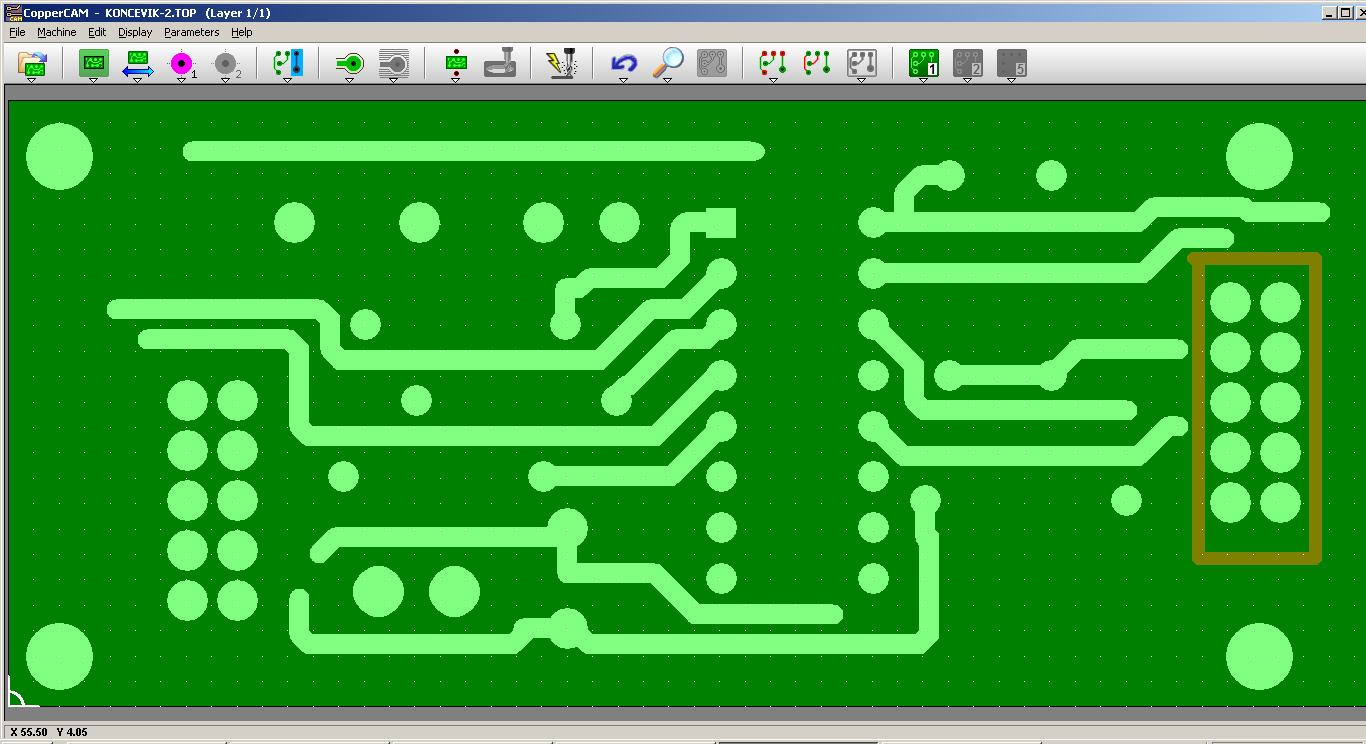Select the green layer 1 icon
This screenshot has height=744, width=1366.
[923, 65]
